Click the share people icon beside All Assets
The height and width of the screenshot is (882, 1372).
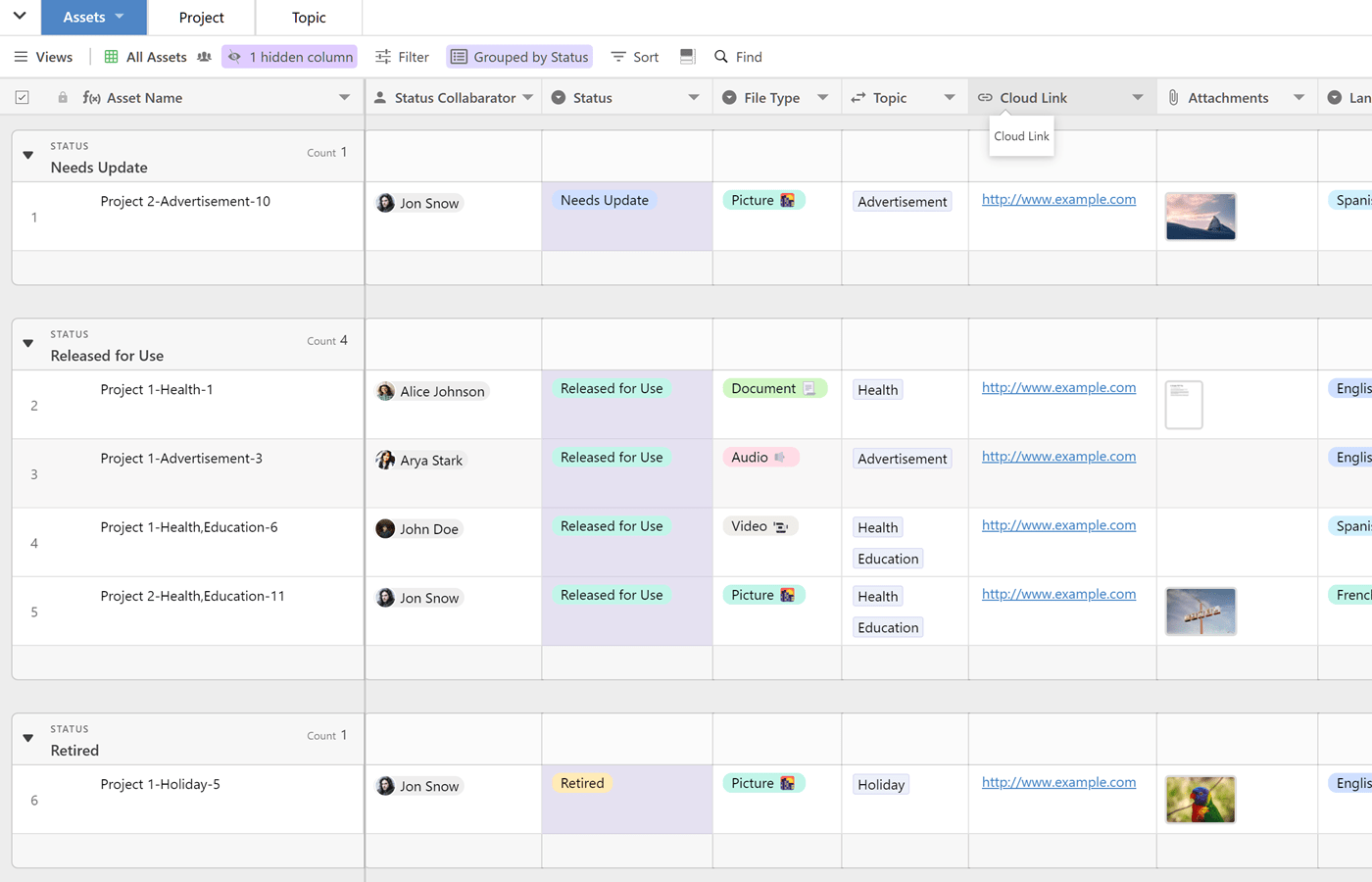point(204,57)
